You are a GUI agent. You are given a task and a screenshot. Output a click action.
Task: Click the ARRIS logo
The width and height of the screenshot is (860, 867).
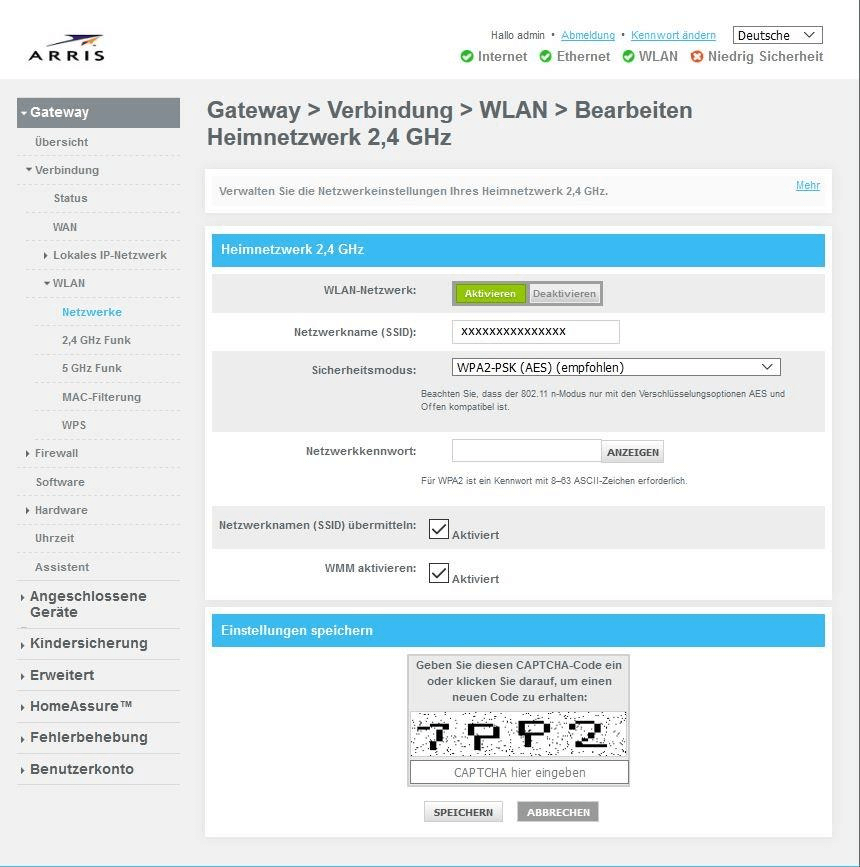(x=66, y=48)
